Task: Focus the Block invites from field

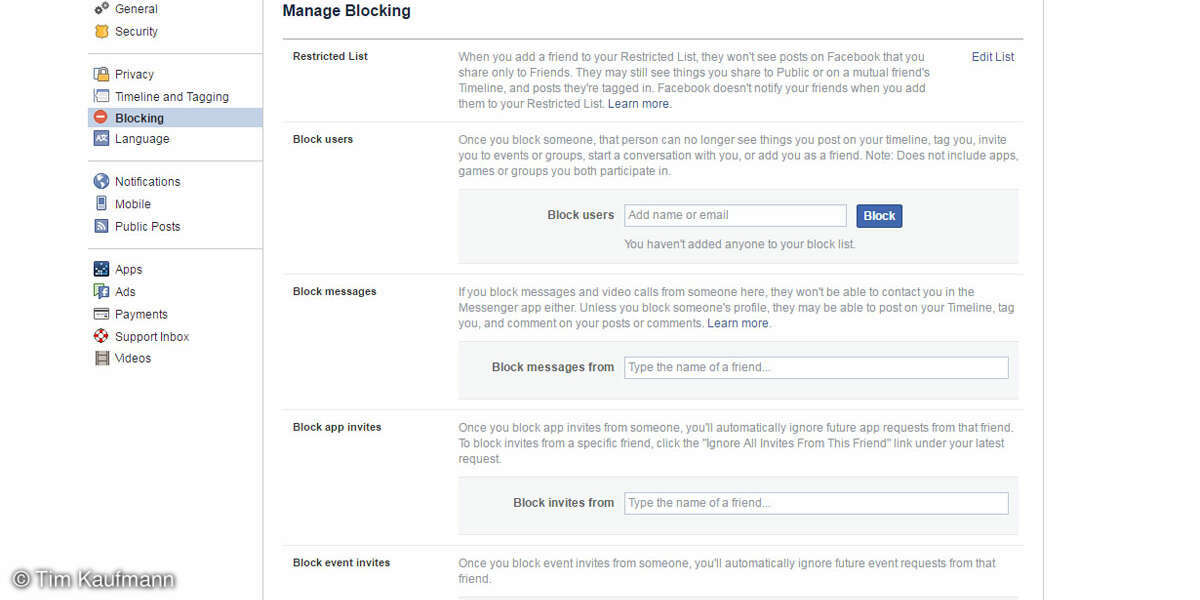Action: coord(816,503)
